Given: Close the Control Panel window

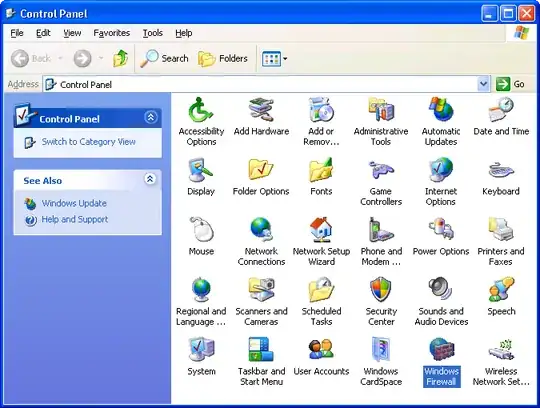Looking at the screenshot, I should pos(527,14).
